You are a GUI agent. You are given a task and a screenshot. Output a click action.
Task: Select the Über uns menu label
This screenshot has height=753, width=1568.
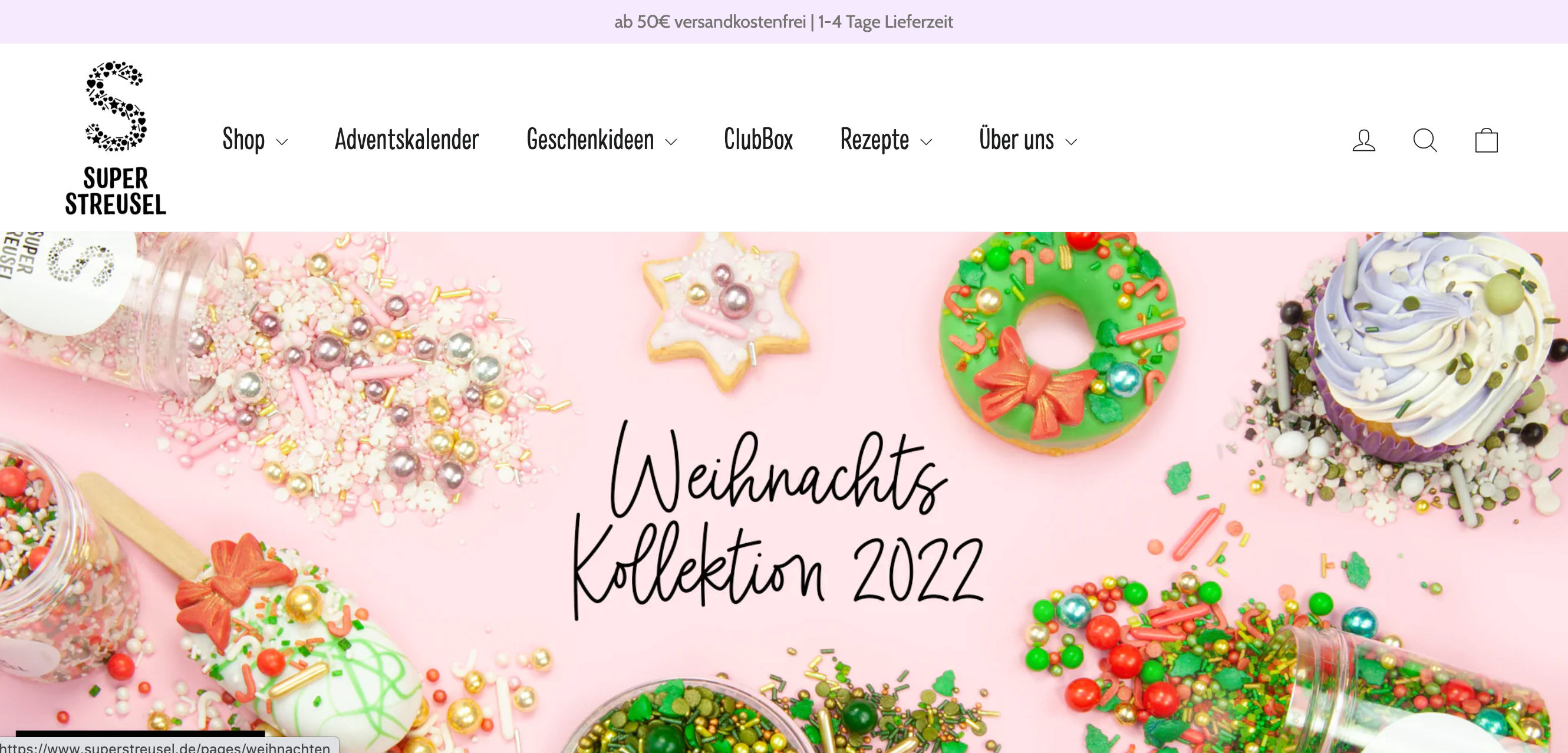pyautogui.click(x=1016, y=138)
